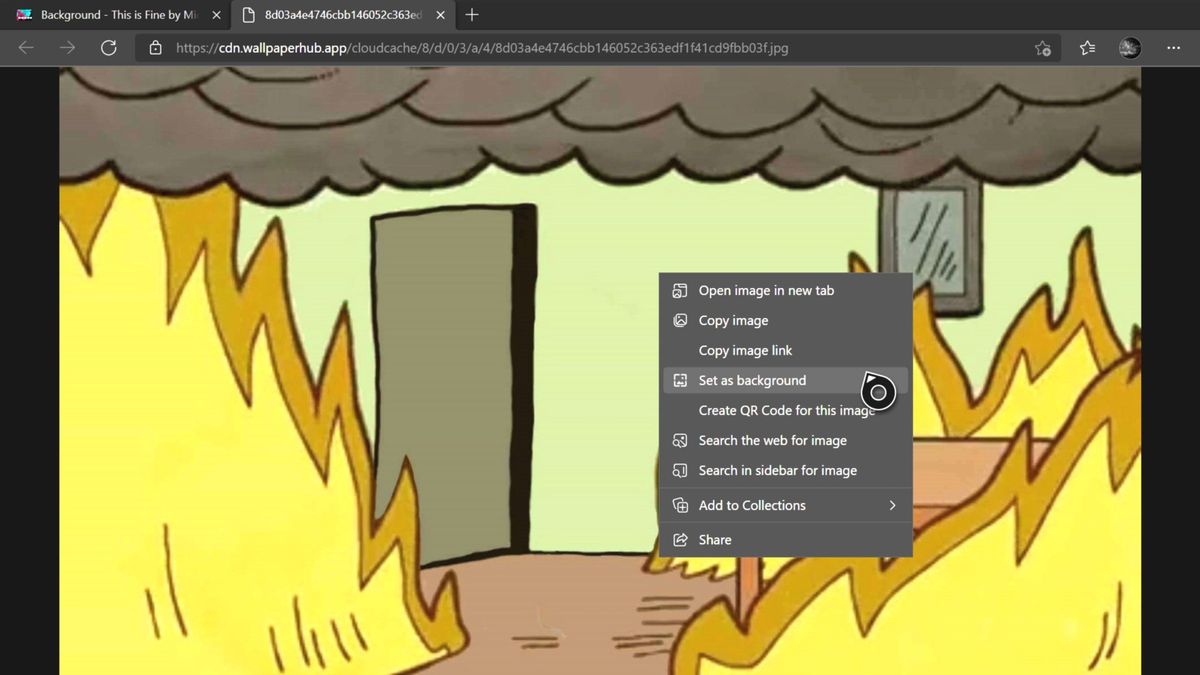The width and height of the screenshot is (1200, 675).
Task: Select Copy image from the context menu
Action: [x=733, y=320]
